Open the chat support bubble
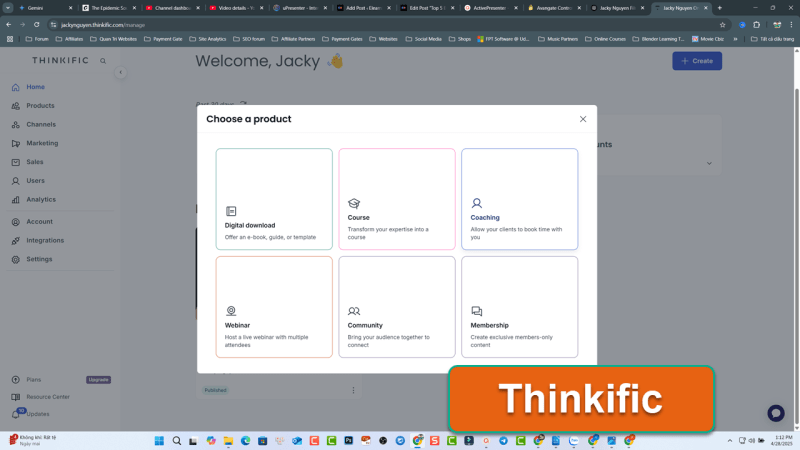The height and width of the screenshot is (450, 800). coord(775,413)
